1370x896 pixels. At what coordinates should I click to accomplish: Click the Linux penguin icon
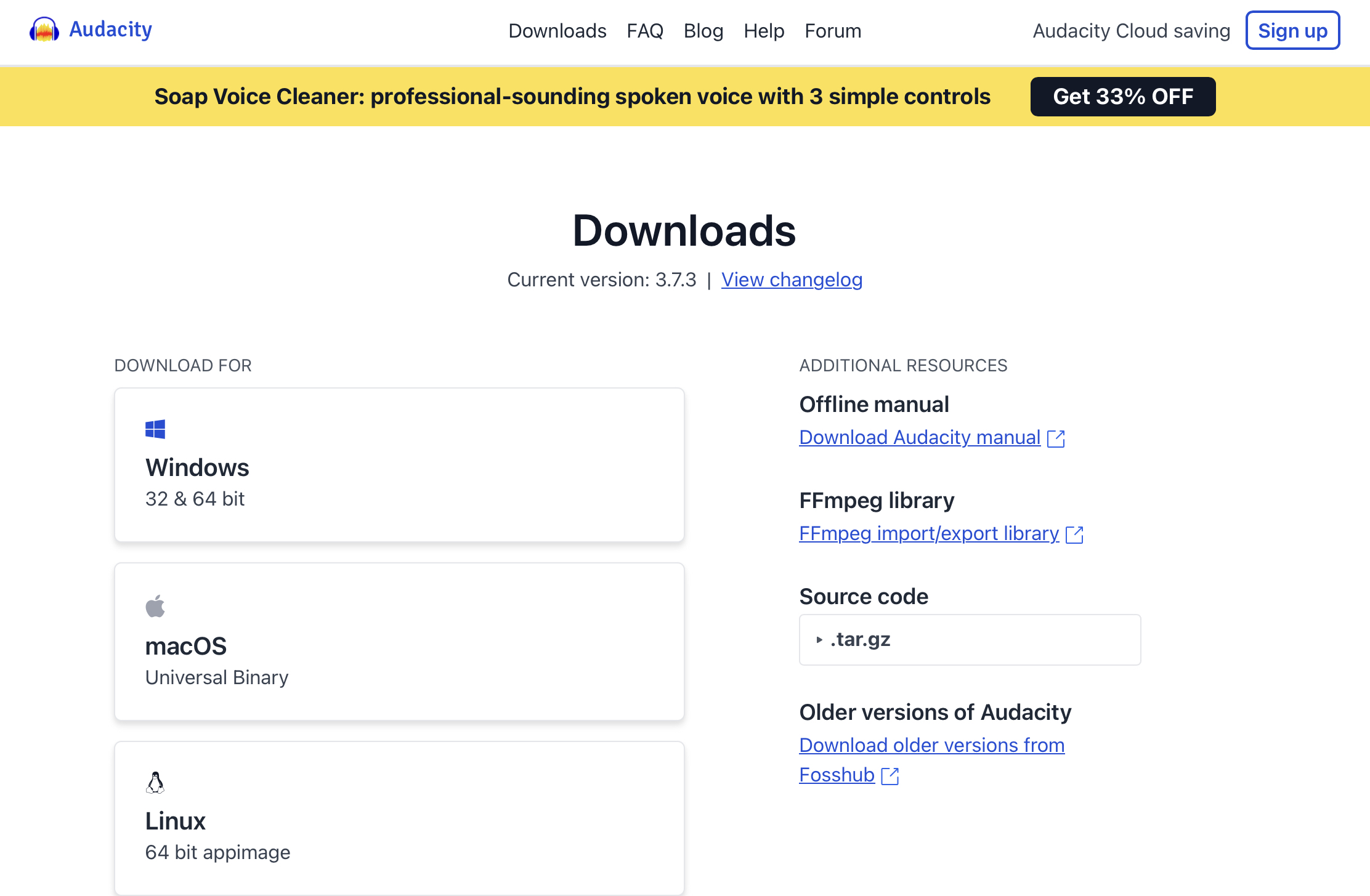click(155, 783)
